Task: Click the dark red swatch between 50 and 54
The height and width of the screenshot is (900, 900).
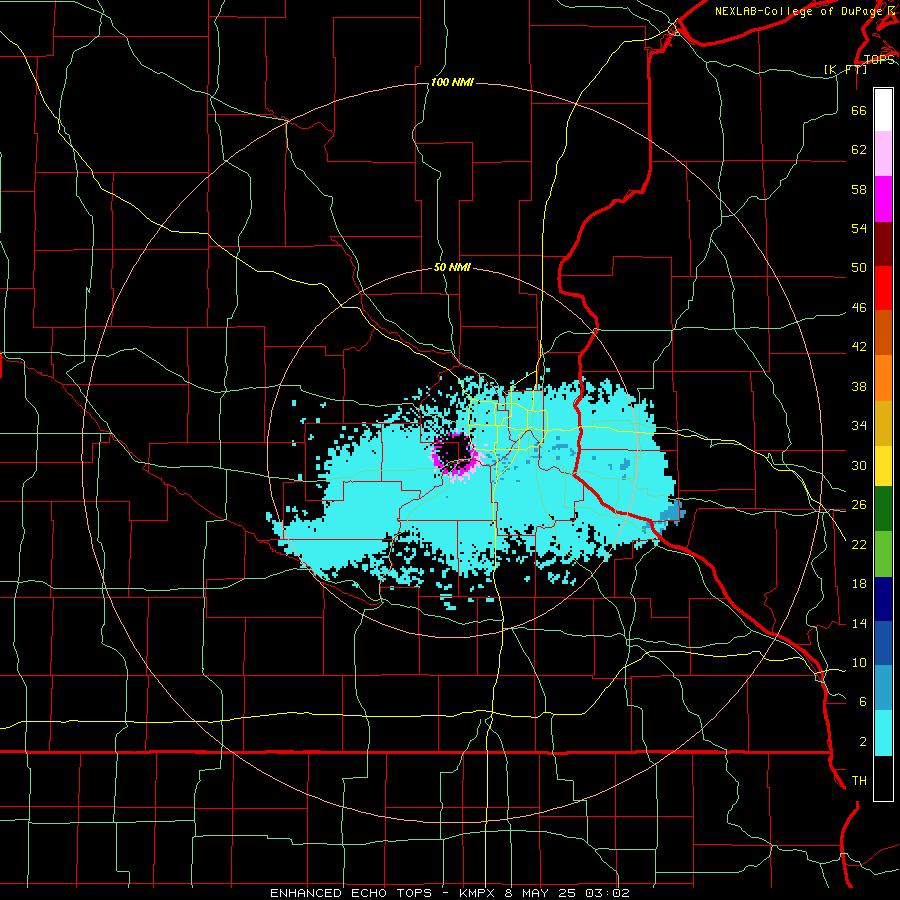Action: coord(883,244)
